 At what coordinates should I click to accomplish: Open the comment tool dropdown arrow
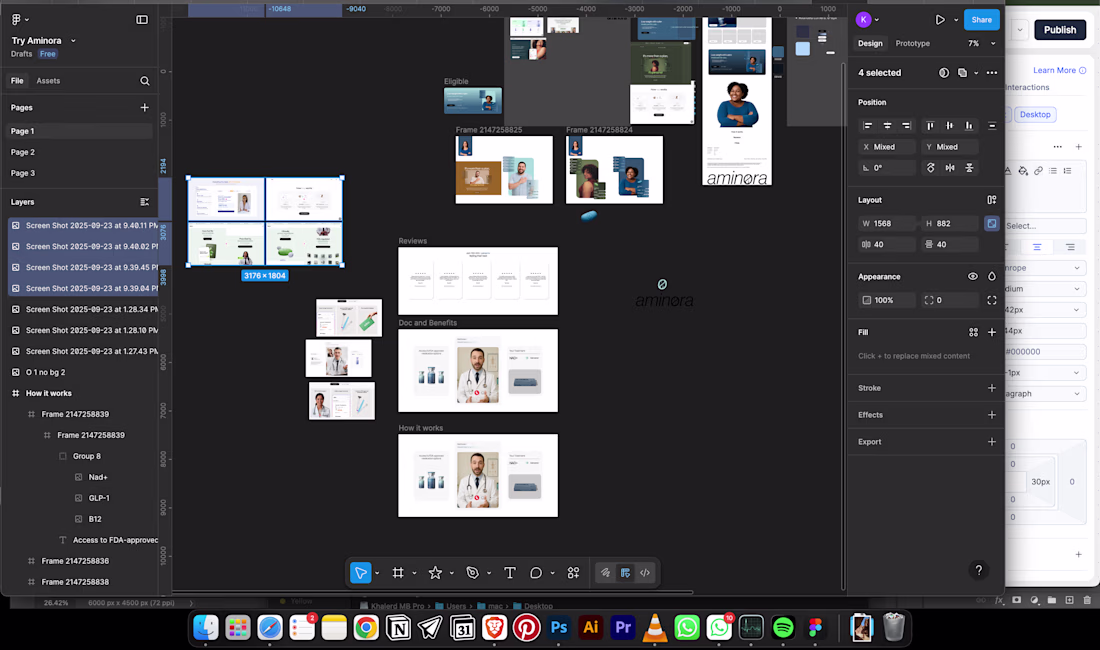point(552,573)
